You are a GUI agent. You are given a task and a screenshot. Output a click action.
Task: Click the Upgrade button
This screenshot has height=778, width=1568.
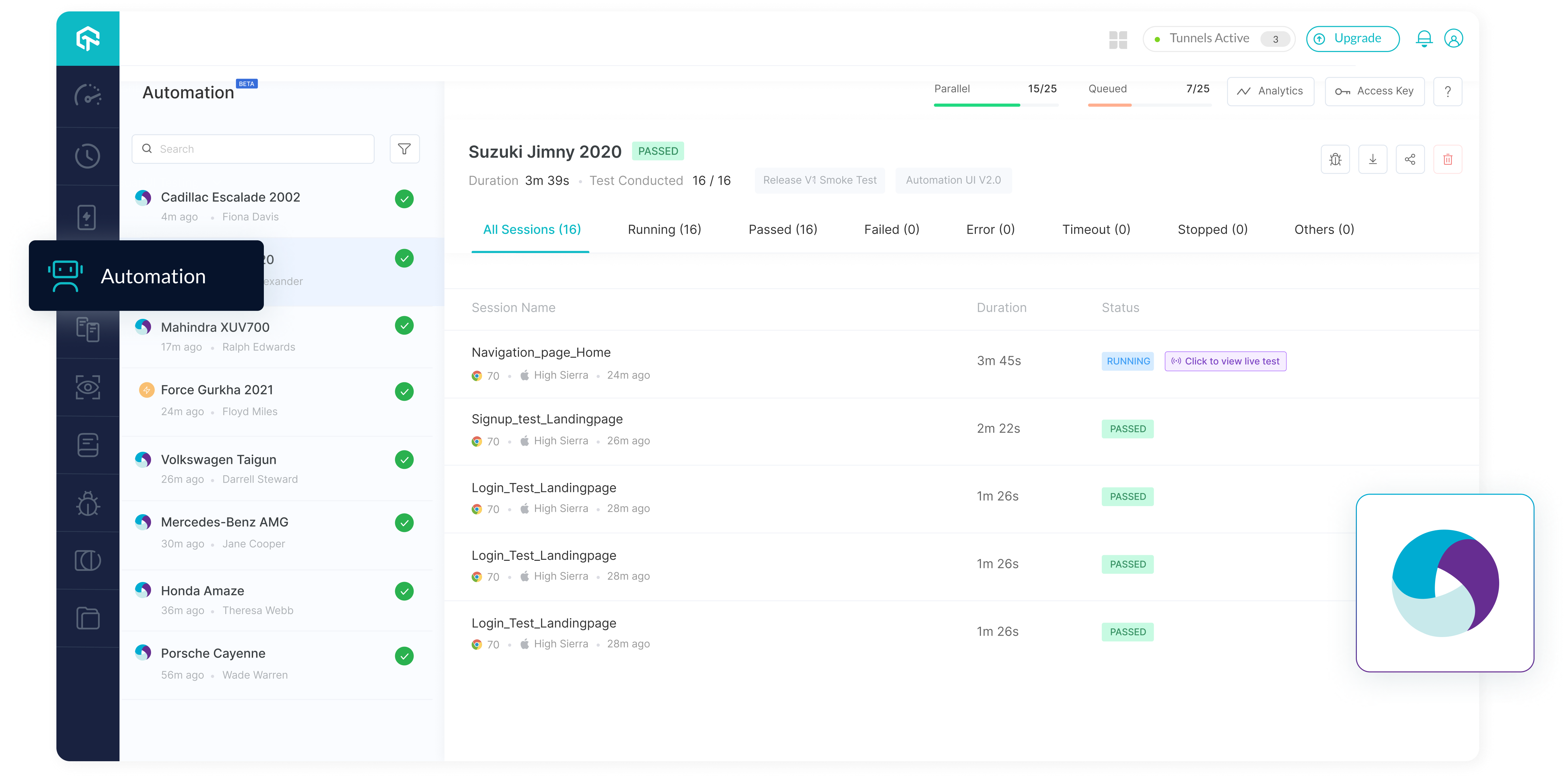coord(1352,39)
